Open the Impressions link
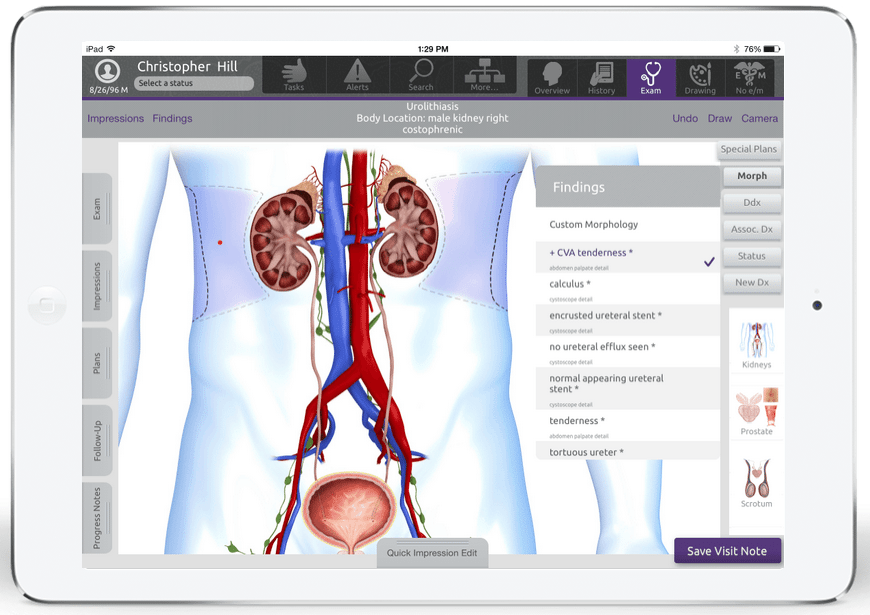This screenshot has width=870, height=615. 115,118
